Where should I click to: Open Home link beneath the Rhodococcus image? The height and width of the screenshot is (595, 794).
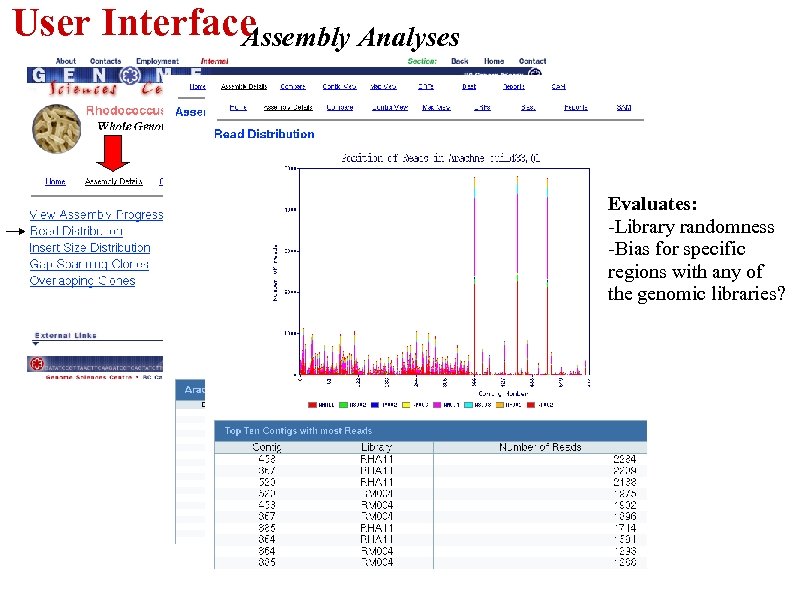pyautogui.click(x=55, y=181)
